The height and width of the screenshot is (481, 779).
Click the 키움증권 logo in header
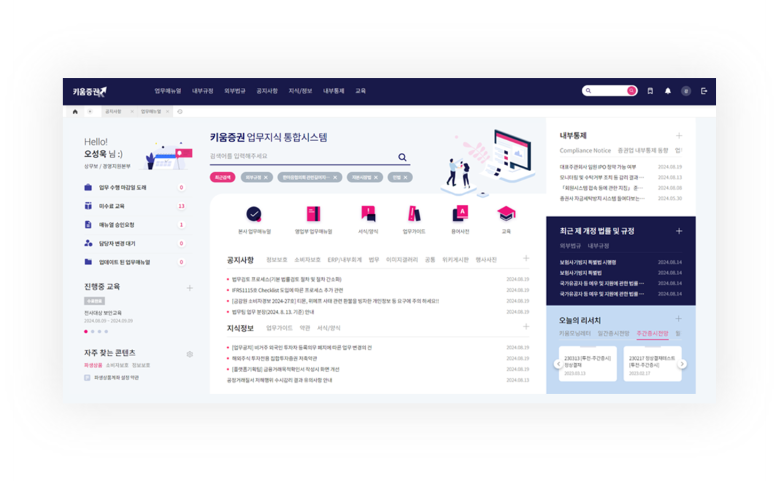point(90,91)
